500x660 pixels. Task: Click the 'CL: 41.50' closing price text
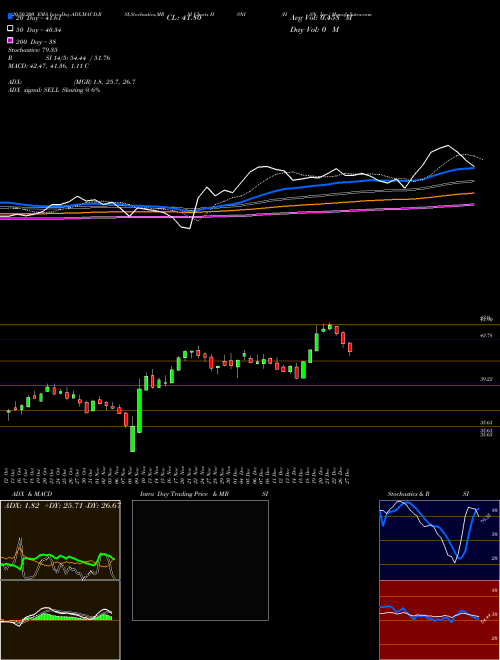coord(184,18)
